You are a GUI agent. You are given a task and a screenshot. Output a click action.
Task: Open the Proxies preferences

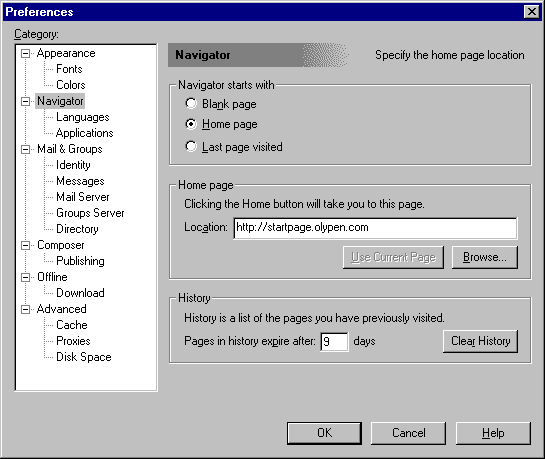[x=73, y=341]
